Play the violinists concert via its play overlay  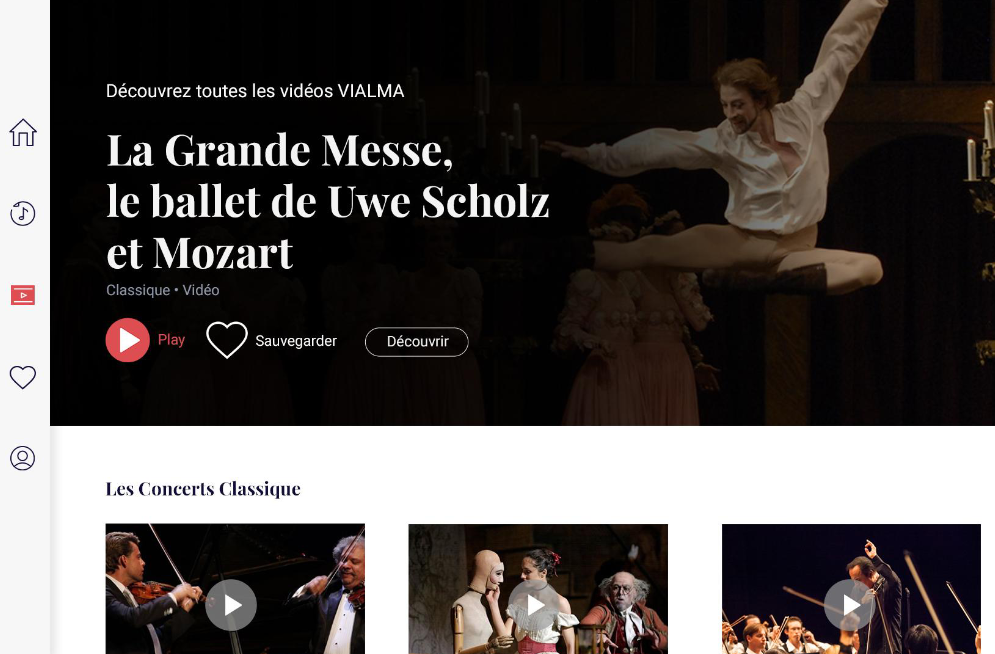(x=232, y=605)
